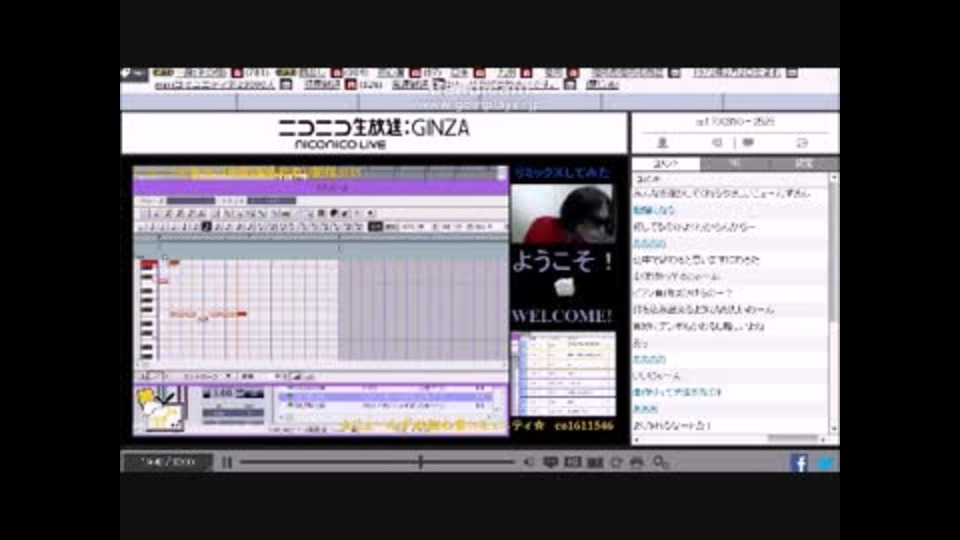960x540 pixels.
Task: Click the comment column header in list
Action: [x=730, y=179]
